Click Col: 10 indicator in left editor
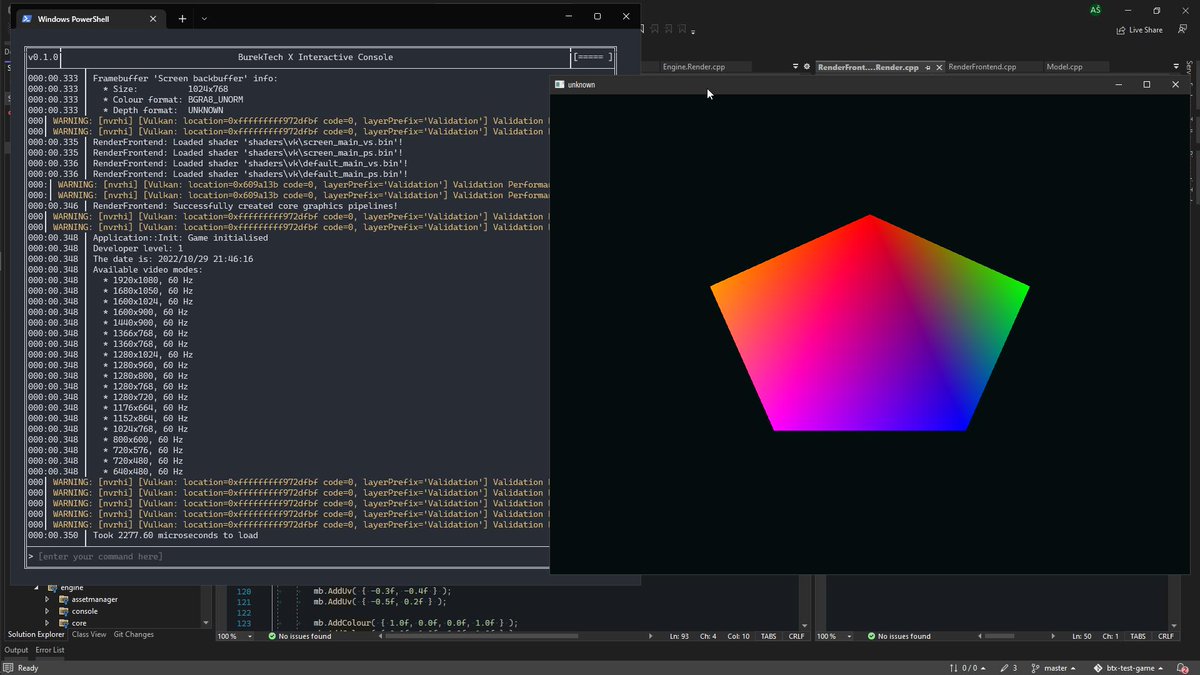Viewport: 1200px width, 675px height. pos(738,636)
